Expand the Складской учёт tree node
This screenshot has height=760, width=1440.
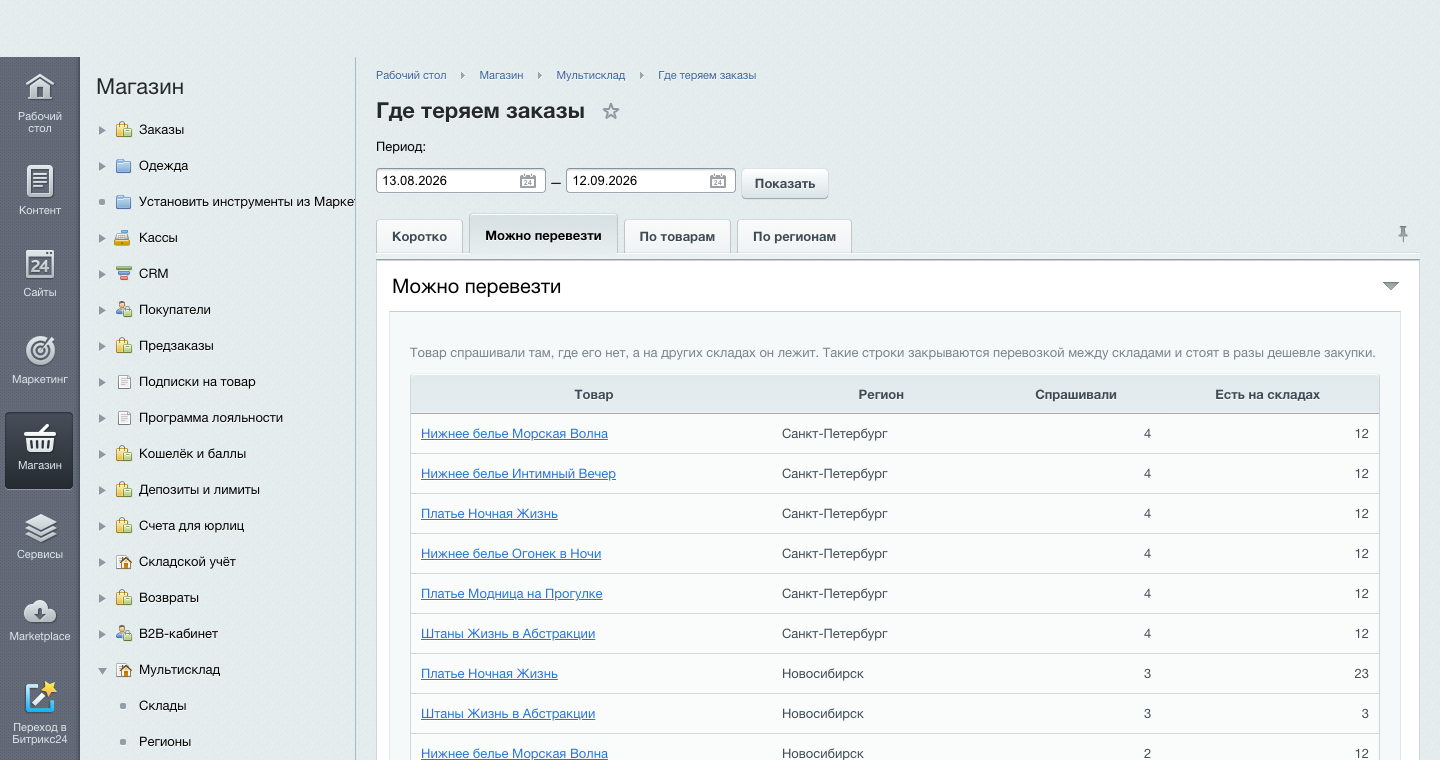point(102,562)
